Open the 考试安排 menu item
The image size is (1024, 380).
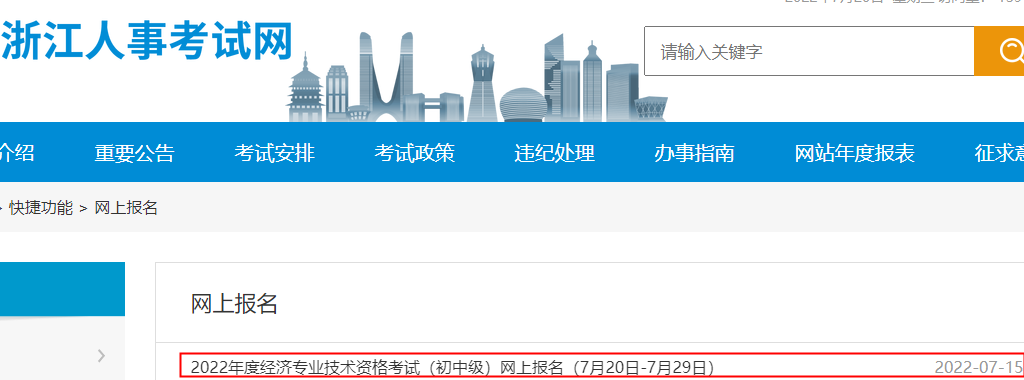pos(274,153)
